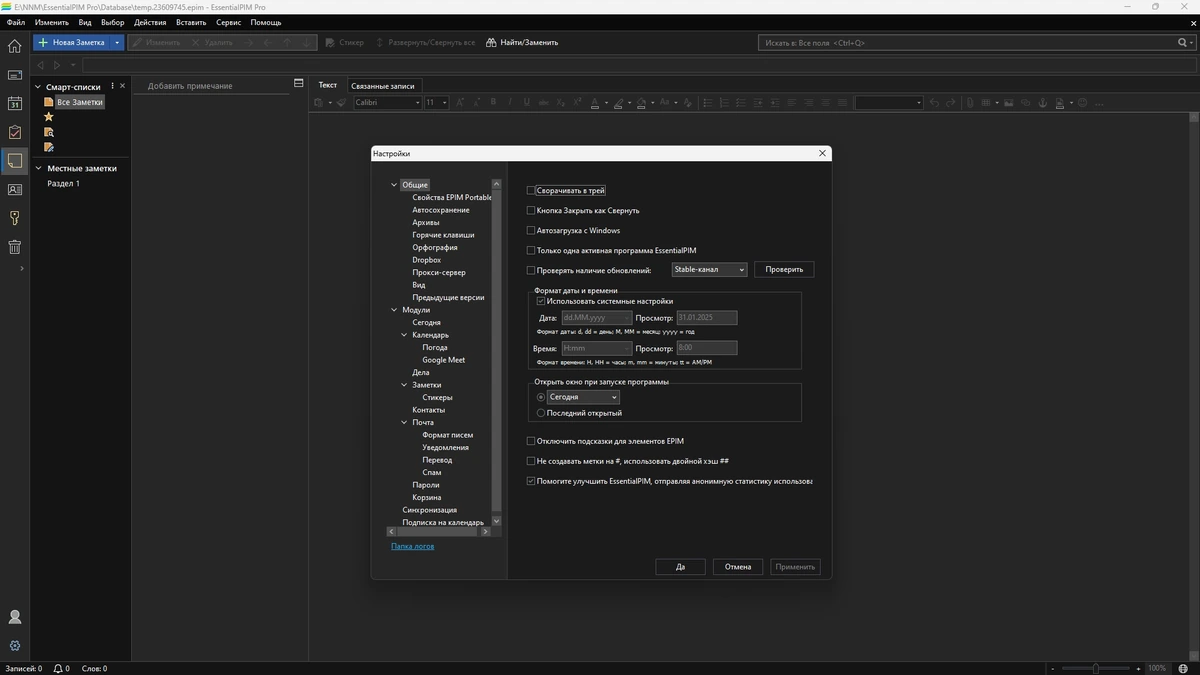Viewport: 1200px width, 675px height.
Task: Click the reminders bell in status bar
Action: tap(58, 668)
